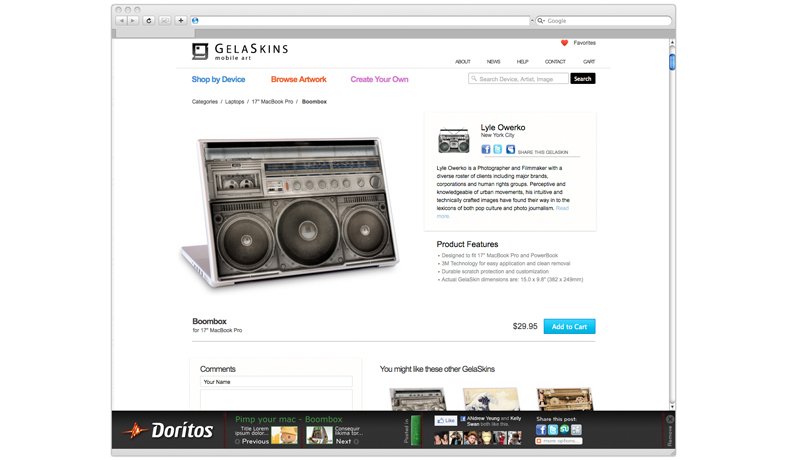This screenshot has width=800, height=460.
Task: Click the Add to Cart button
Action: (x=569, y=326)
